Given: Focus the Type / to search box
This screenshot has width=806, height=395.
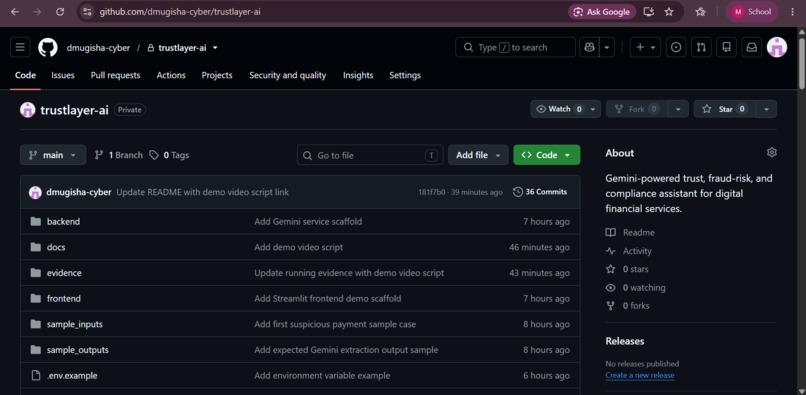Looking at the screenshot, I should (x=516, y=47).
